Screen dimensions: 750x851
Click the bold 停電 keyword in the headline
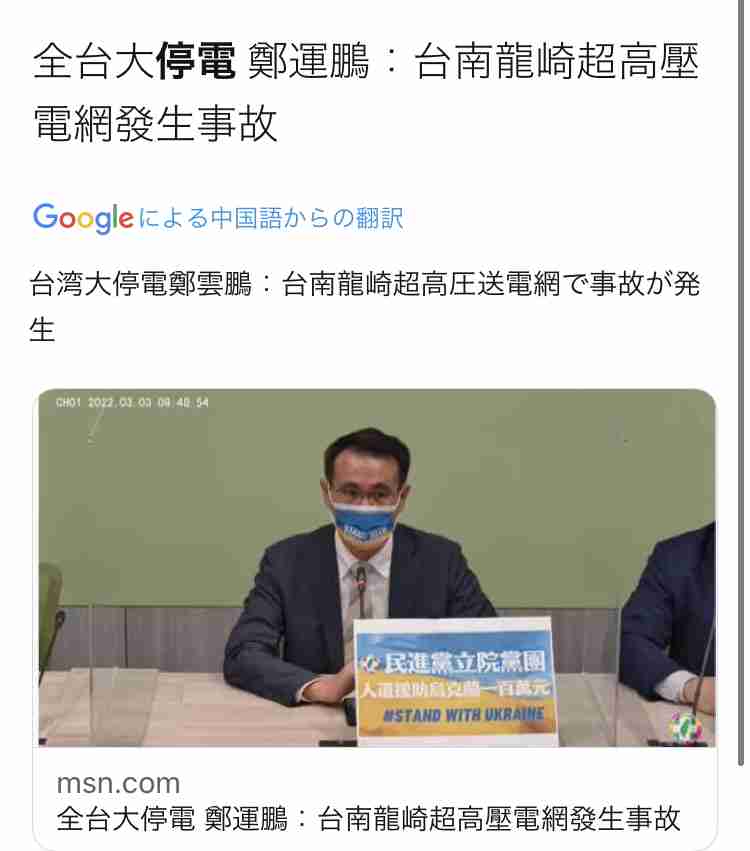click(195, 61)
